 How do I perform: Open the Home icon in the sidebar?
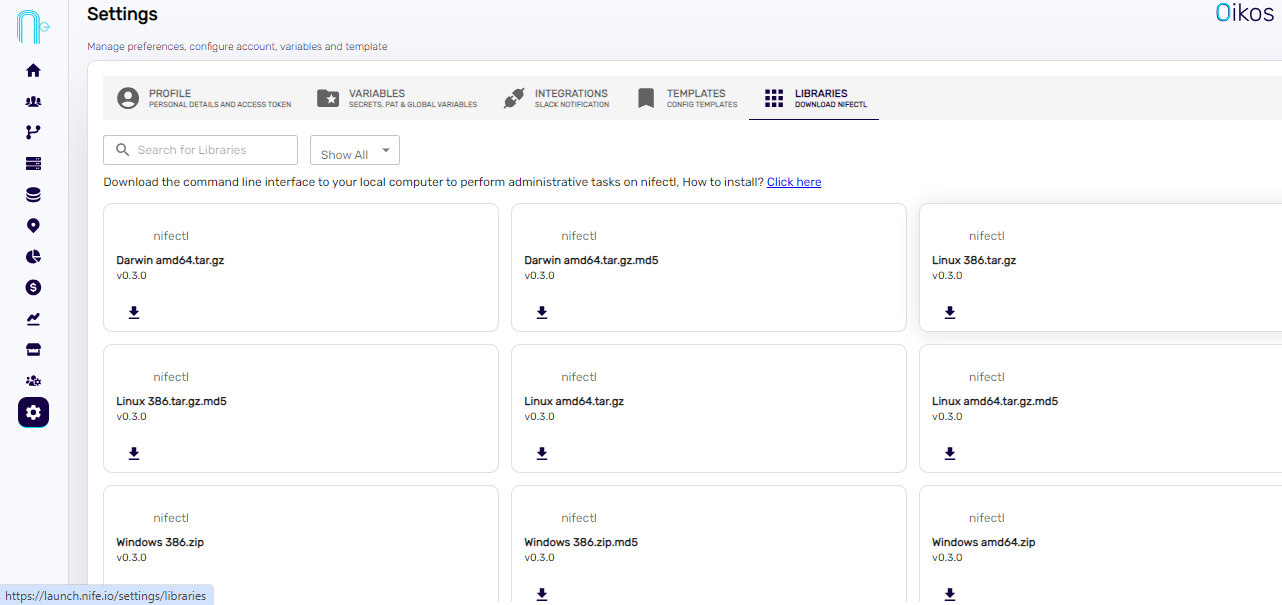point(33,71)
